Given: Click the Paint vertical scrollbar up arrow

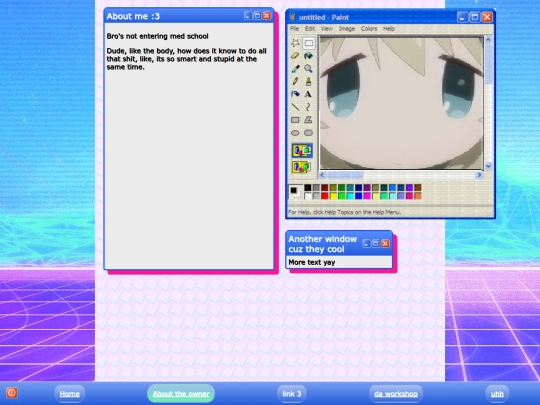Looking at the screenshot, I should pos(488,40).
